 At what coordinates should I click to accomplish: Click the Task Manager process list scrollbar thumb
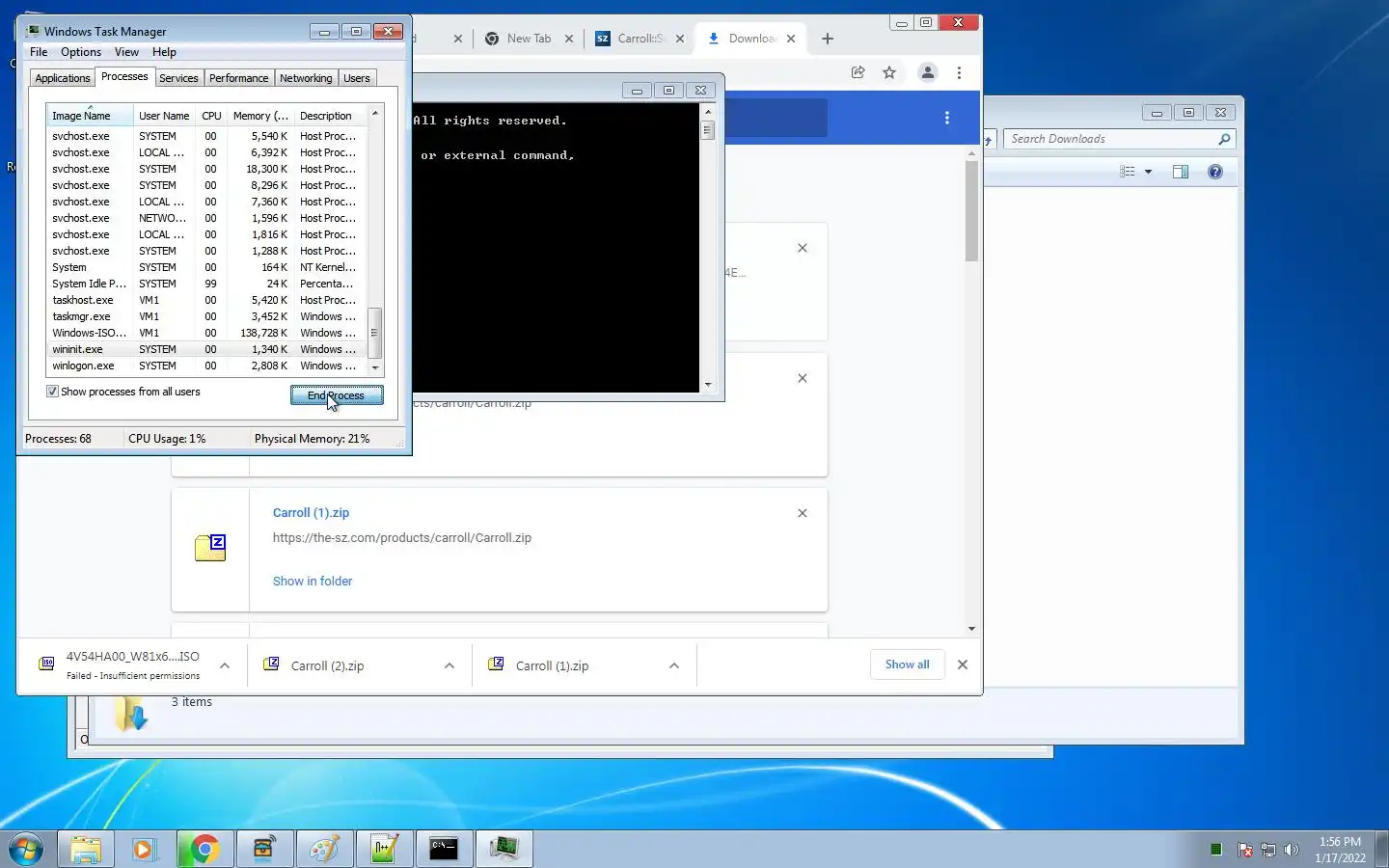pos(375,333)
